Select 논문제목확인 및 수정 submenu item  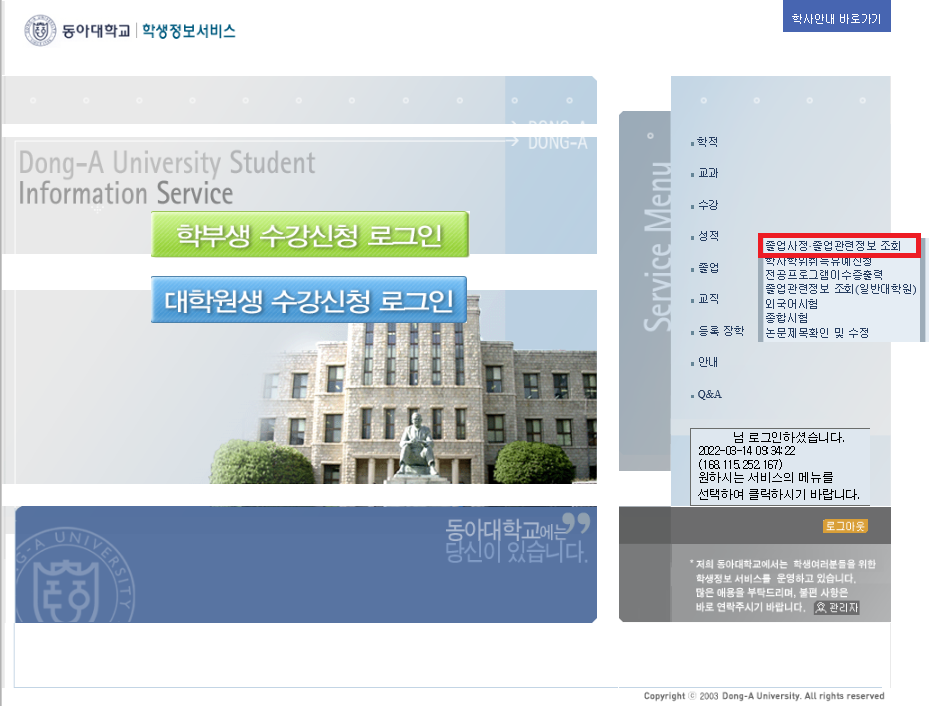click(x=816, y=333)
